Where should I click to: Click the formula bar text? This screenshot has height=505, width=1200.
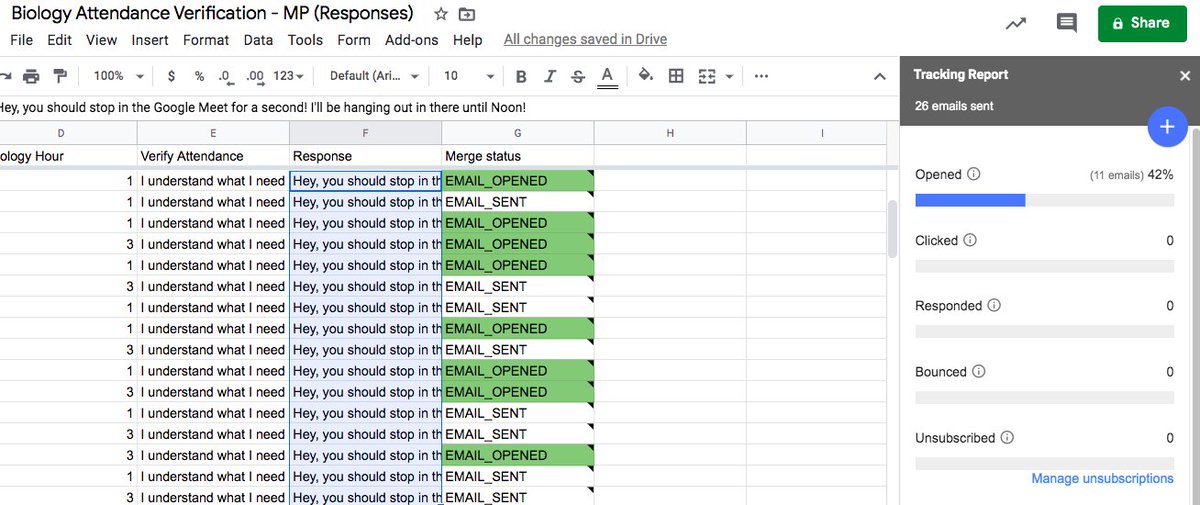coord(262,106)
